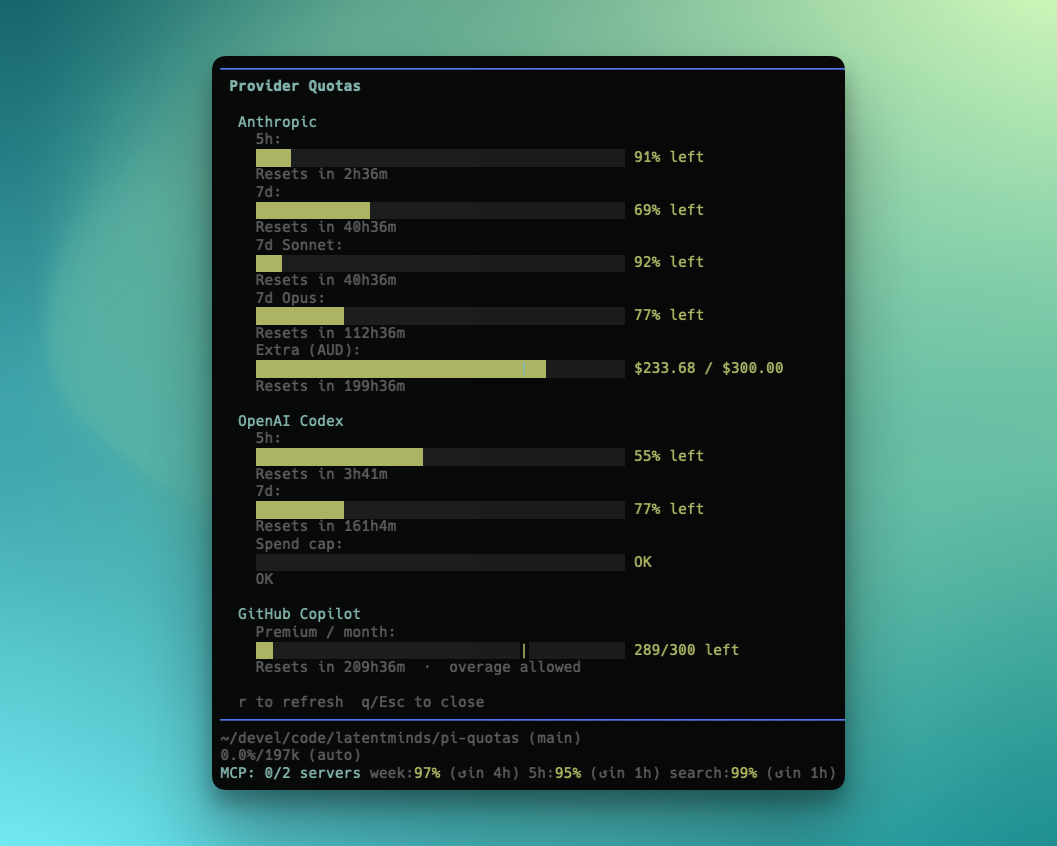Select the 0.0%/197k (auto) status
The width and height of the screenshot is (1057, 846).
[x=291, y=755]
